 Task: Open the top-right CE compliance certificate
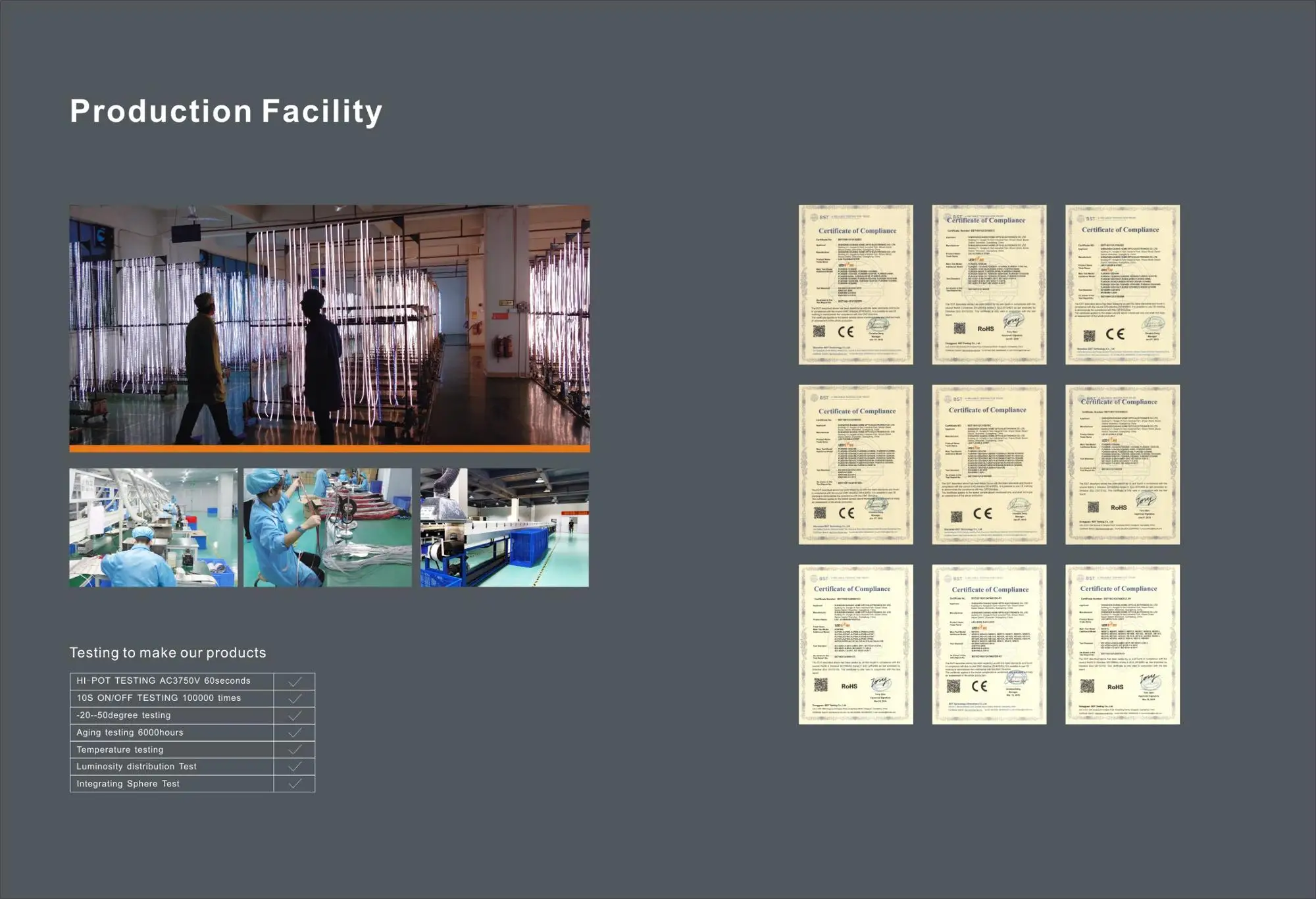1122,284
